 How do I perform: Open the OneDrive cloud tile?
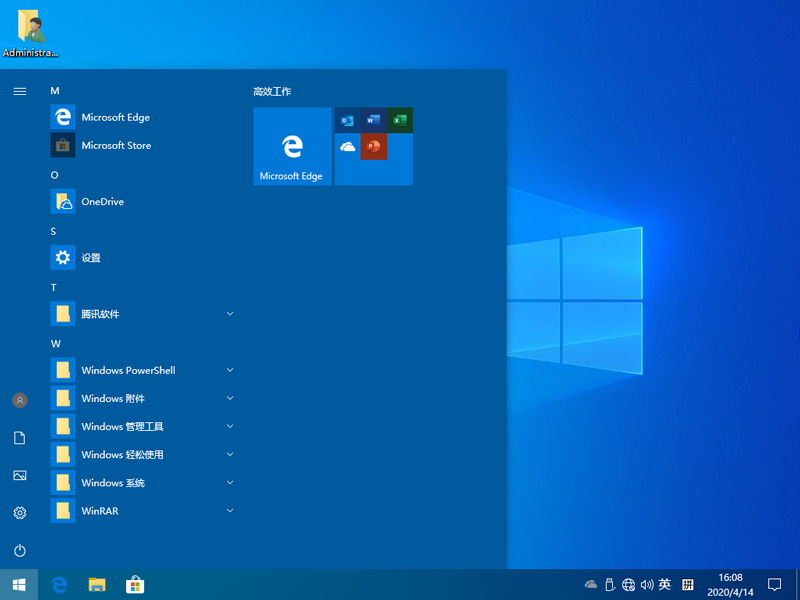click(x=347, y=146)
